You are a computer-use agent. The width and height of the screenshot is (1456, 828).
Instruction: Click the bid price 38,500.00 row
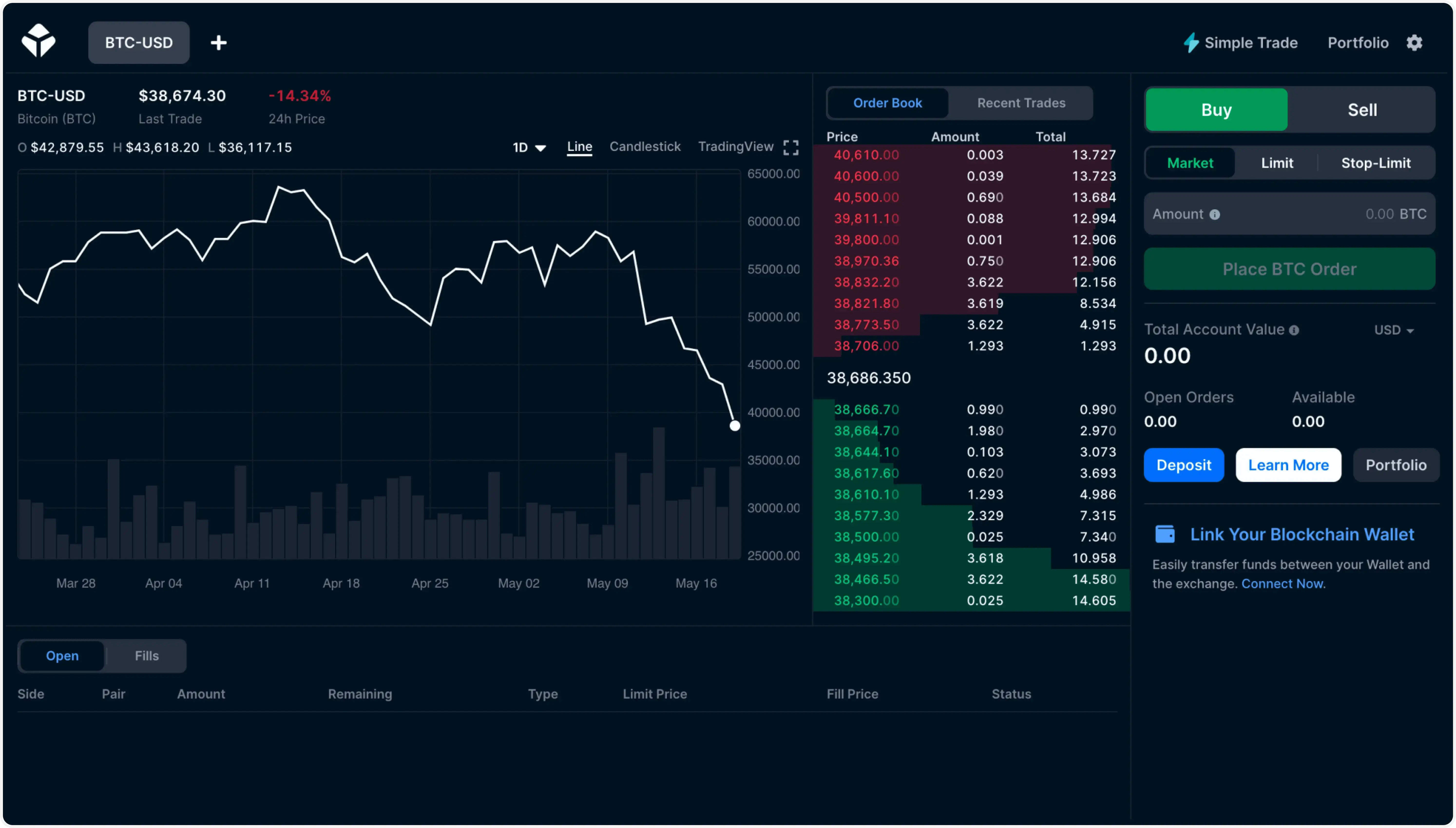(x=971, y=537)
